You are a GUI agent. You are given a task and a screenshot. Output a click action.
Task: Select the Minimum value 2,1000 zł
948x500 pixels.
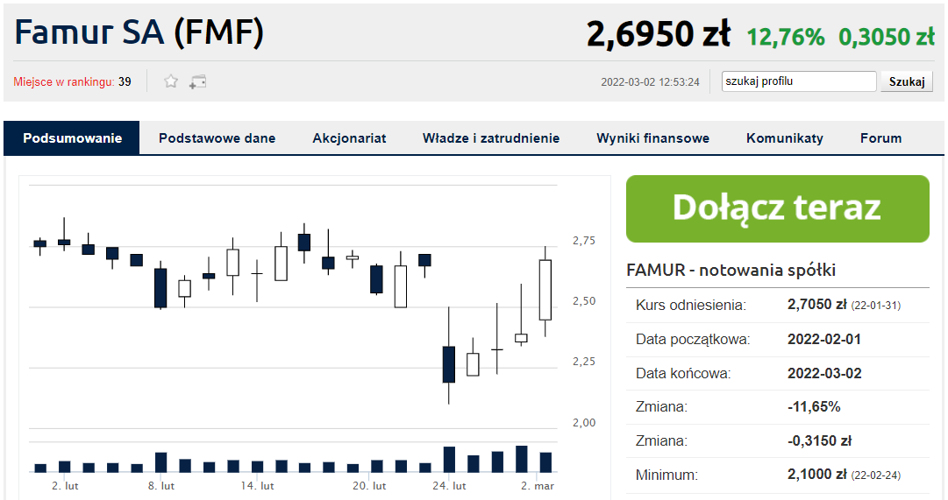pos(817,475)
